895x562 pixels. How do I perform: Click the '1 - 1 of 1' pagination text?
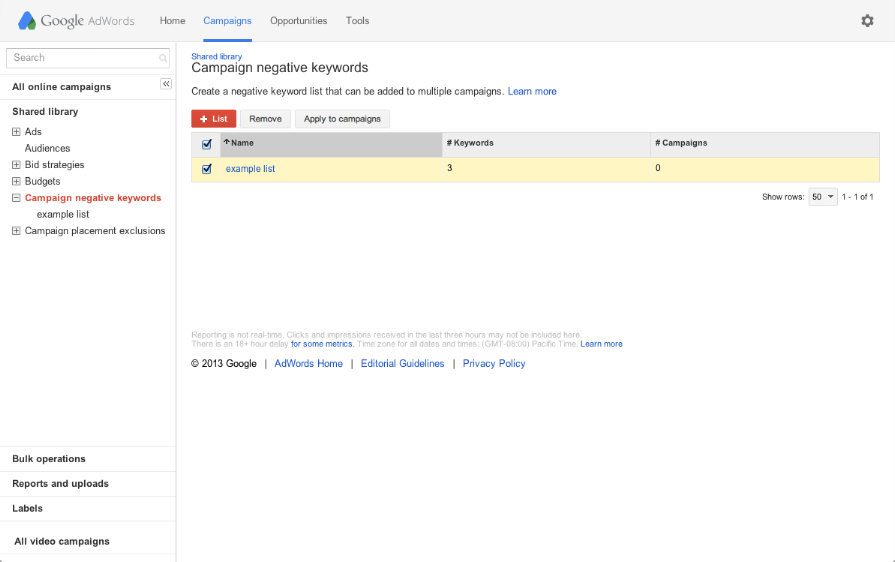pos(857,197)
